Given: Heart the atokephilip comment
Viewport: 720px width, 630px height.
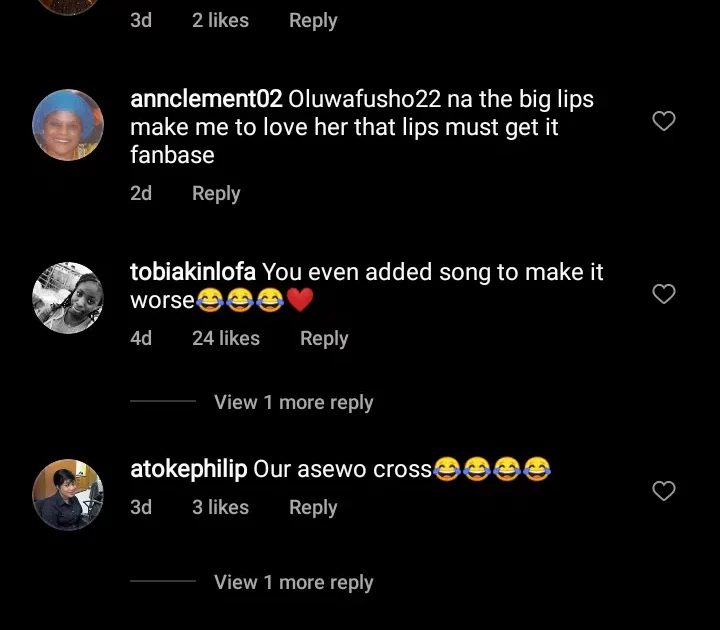Looking at the screenshot, I should (664, 491).
